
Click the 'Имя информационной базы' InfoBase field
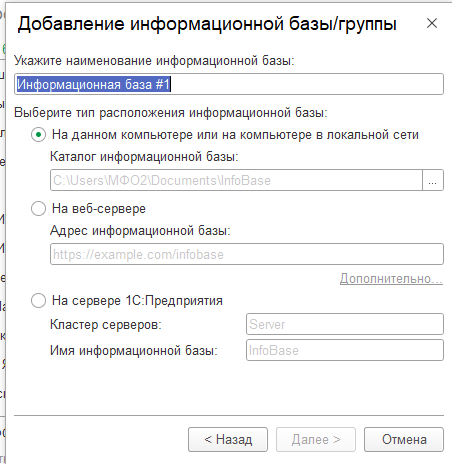(x=345, y=350)
